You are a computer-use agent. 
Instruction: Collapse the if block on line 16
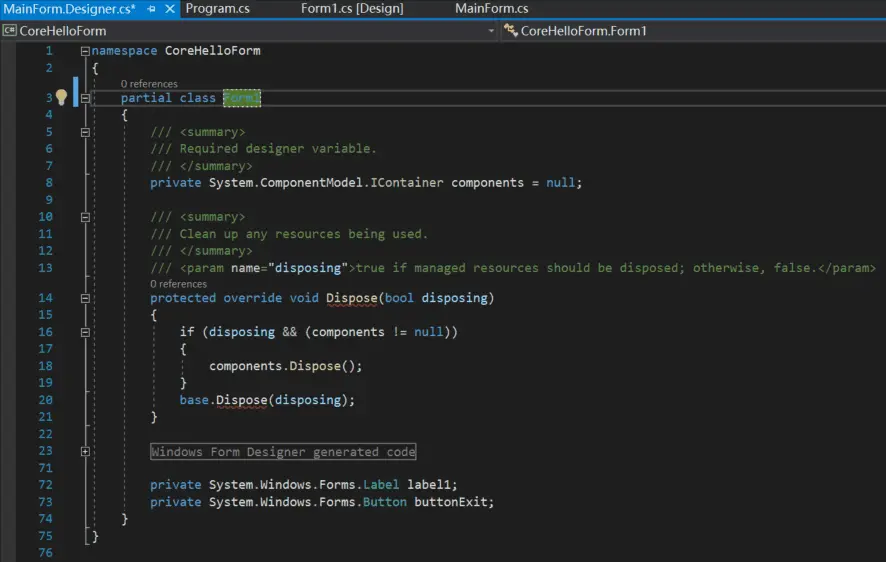click(x=85, y=332)
